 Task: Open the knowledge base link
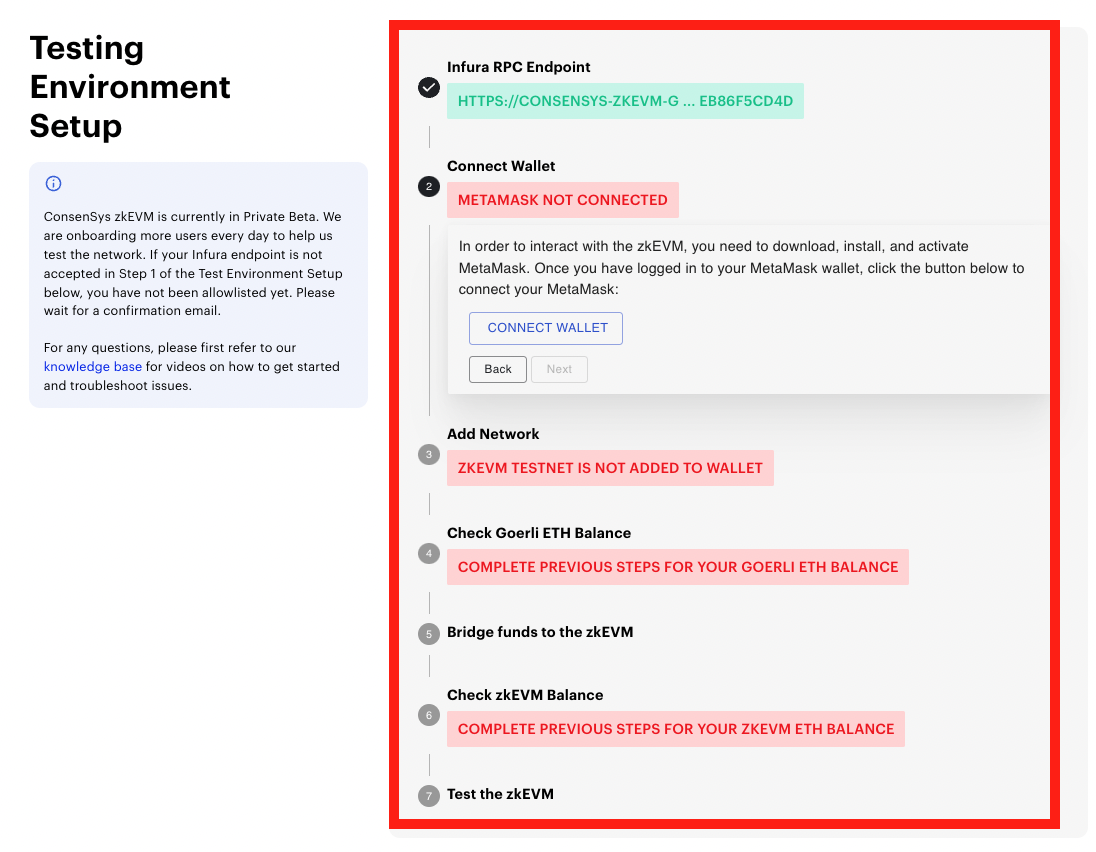pyautogui.click(x=92, y=367)
